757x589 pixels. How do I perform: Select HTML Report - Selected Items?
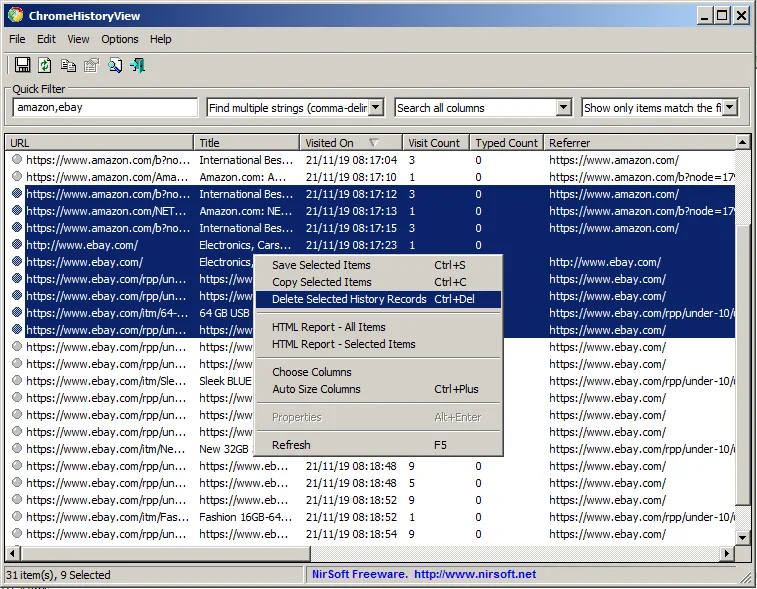point(378,344)
